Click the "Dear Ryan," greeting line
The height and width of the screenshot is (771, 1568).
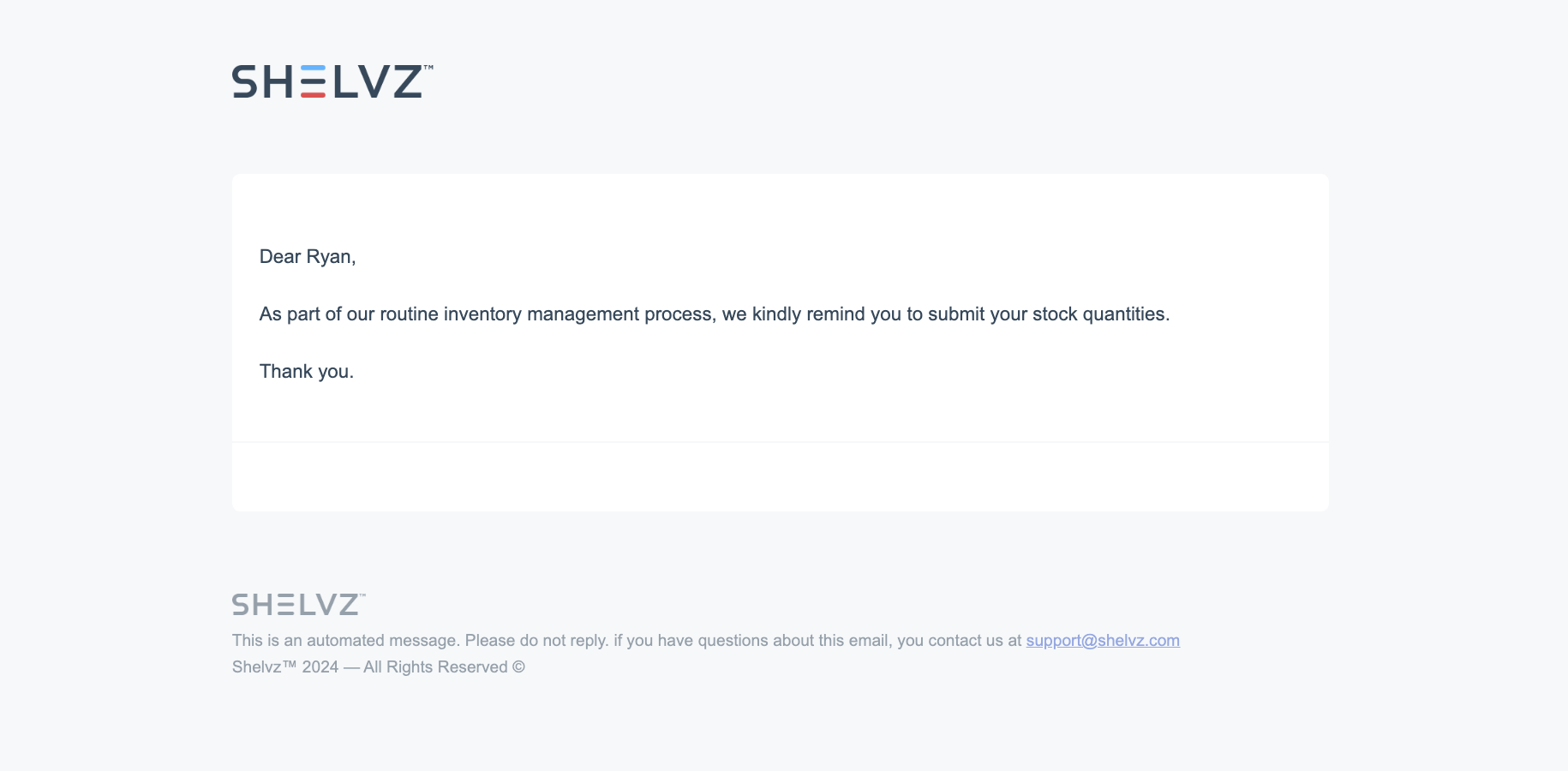click(307, 257)
